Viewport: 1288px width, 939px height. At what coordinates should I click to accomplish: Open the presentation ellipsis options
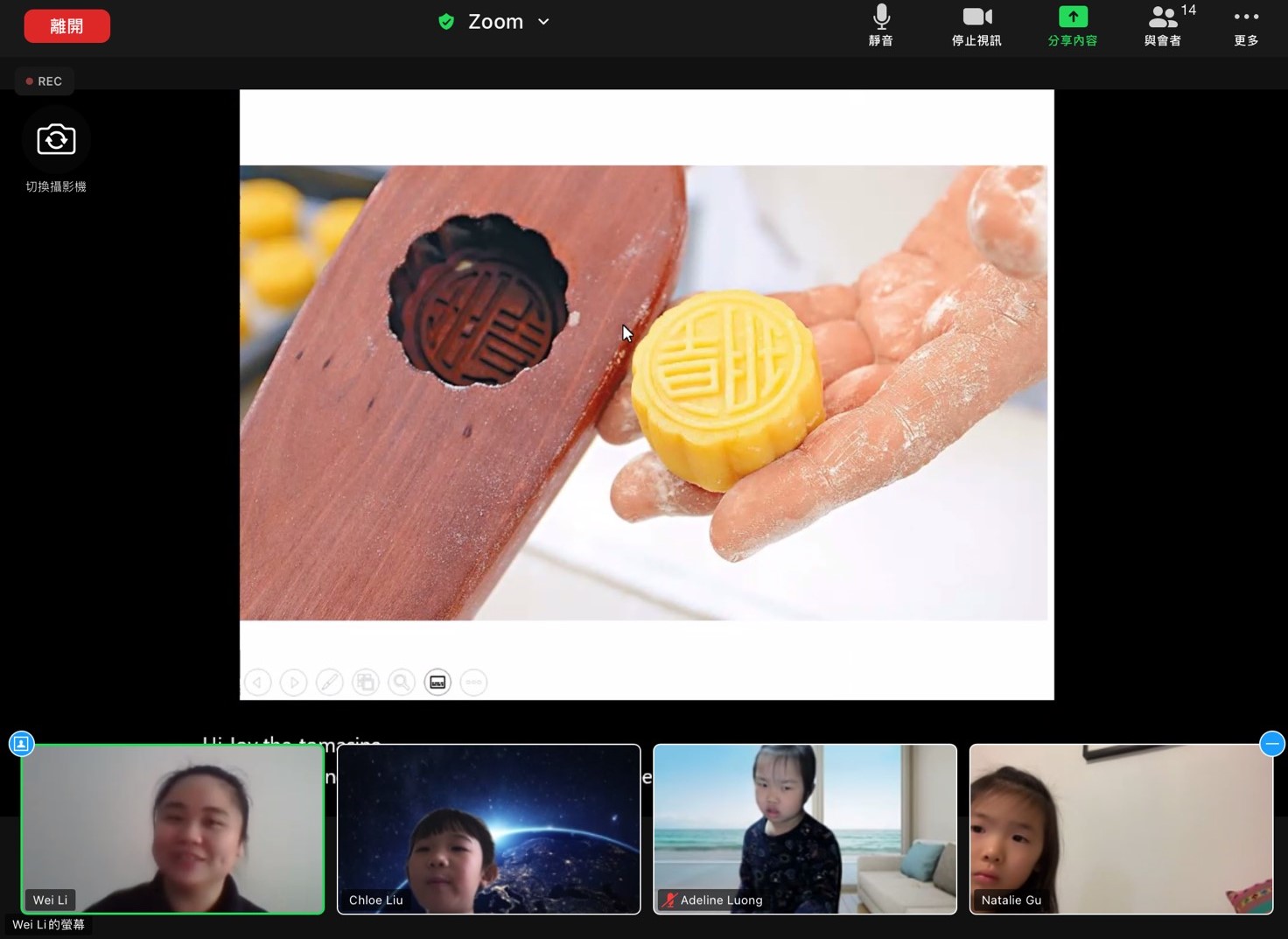coord(473,682)
